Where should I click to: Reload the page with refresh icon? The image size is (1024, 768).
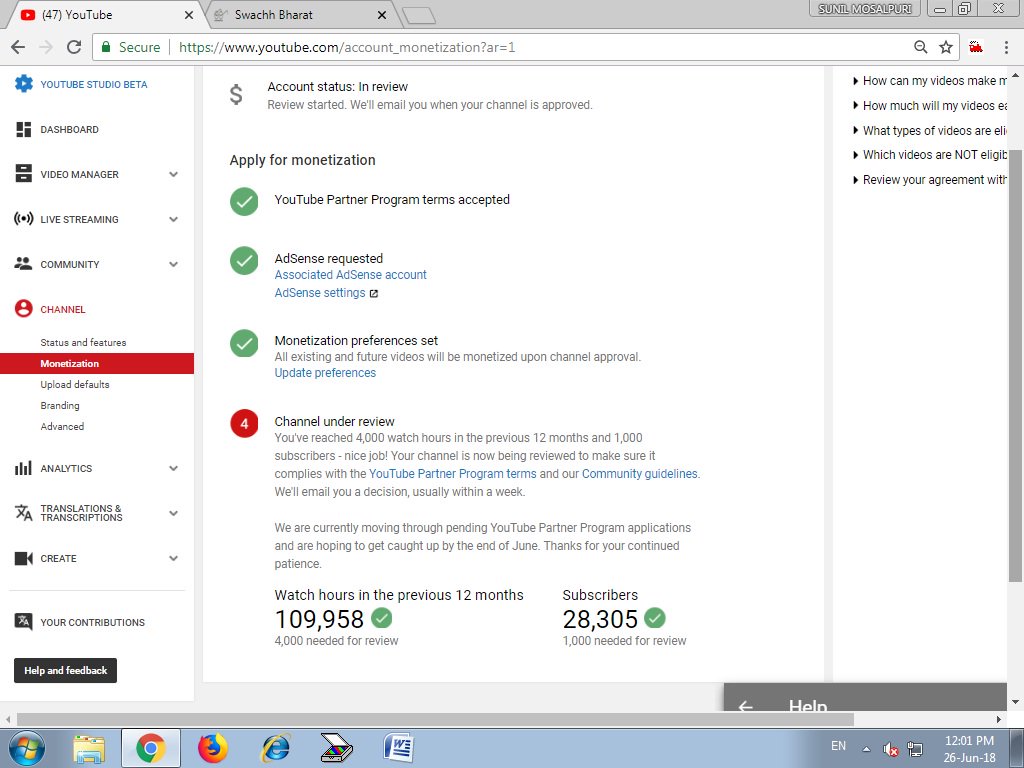[74, 47]
